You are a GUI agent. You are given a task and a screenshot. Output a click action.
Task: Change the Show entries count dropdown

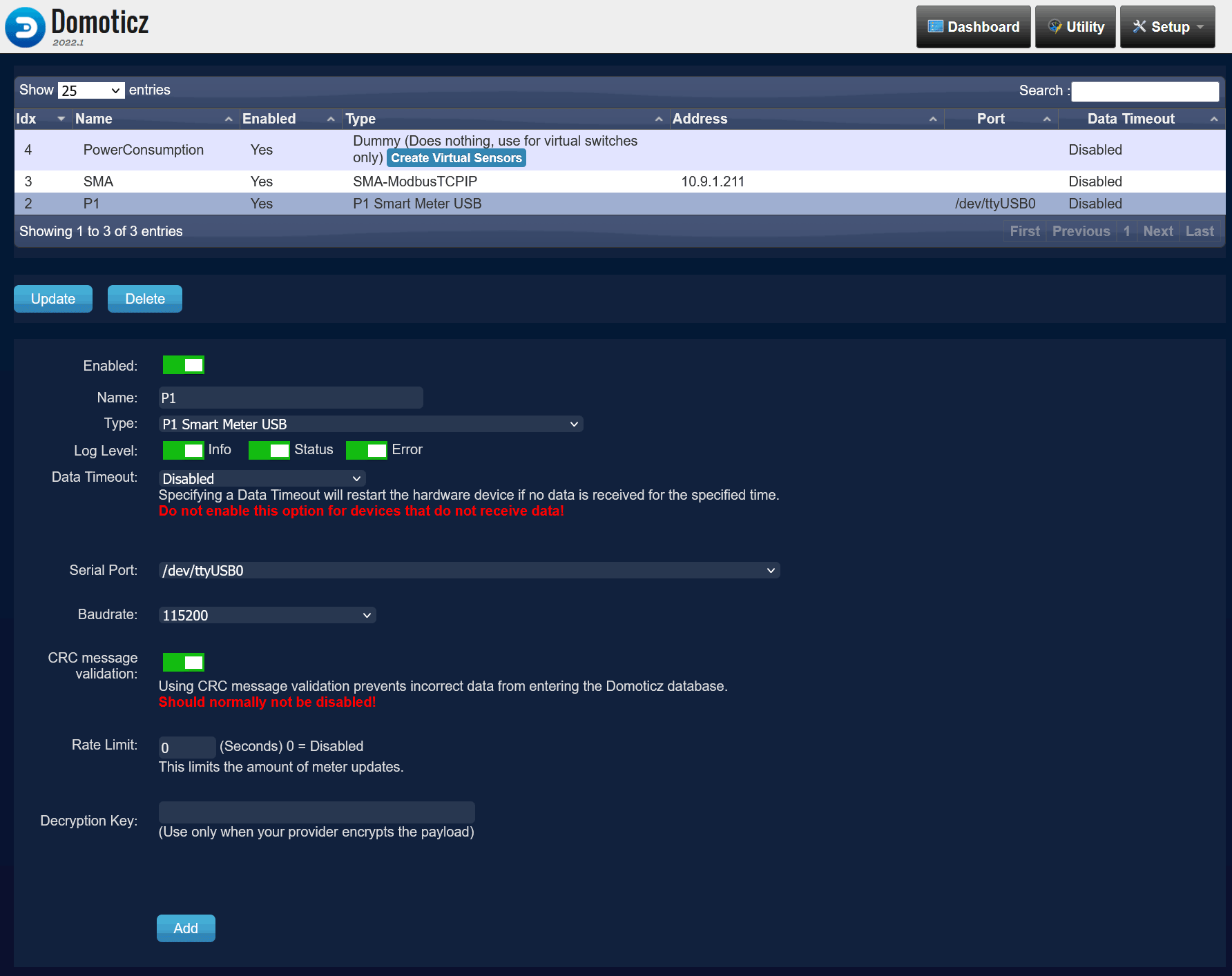[x=91, y=90]
